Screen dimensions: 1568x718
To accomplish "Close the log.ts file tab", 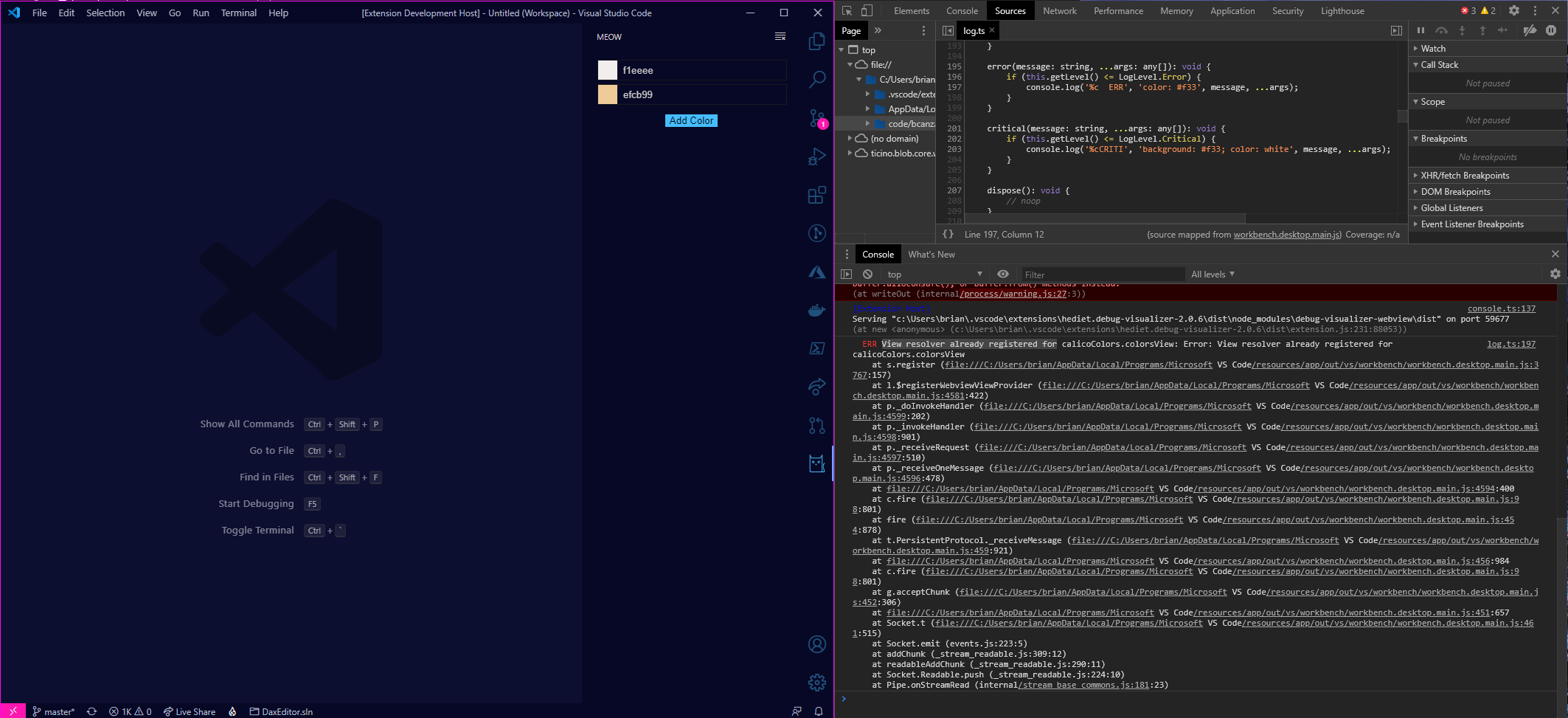I will tap(992, 30).
